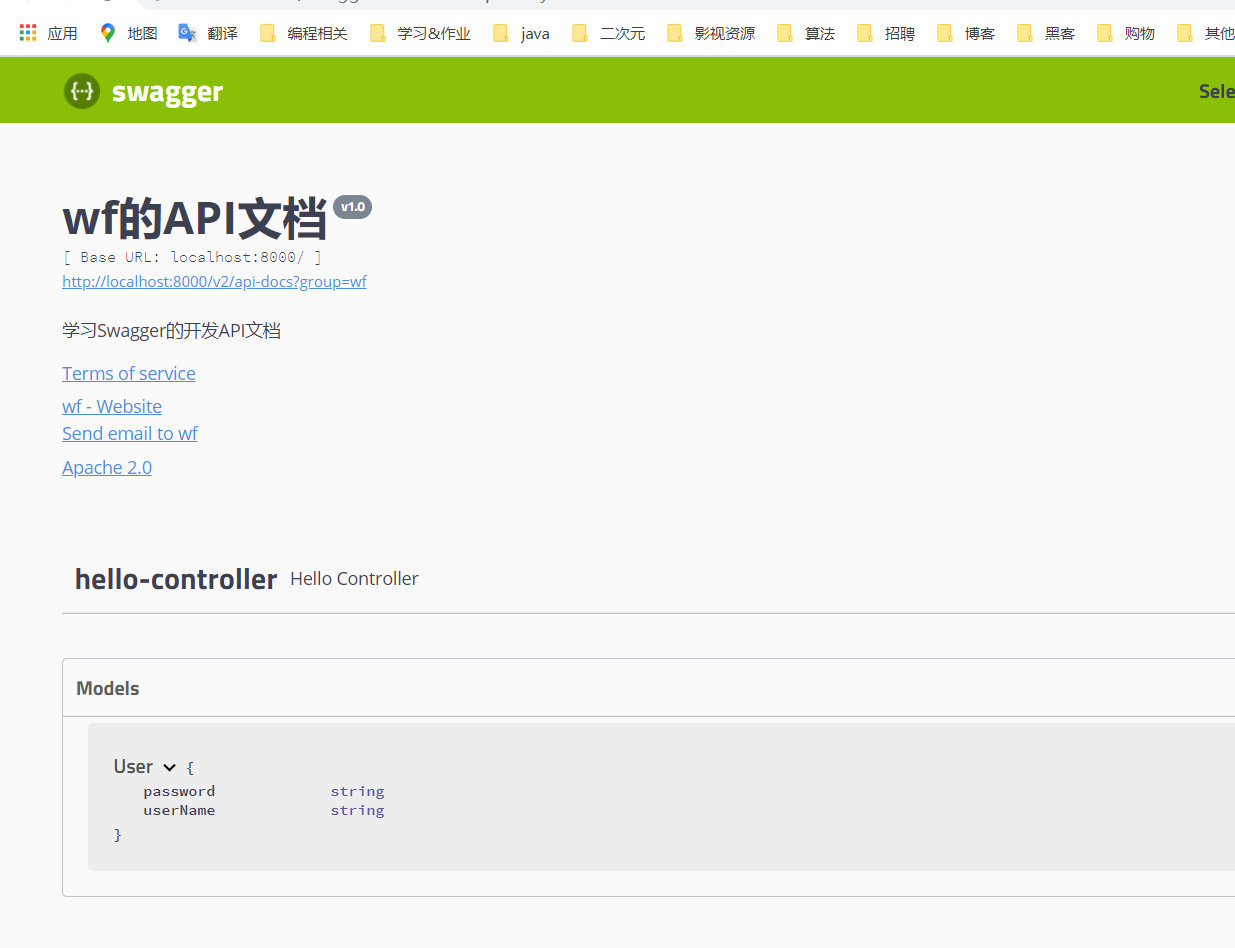Click the 学习Swagger的开发API文档 description
This screenshot has height=948, width=1235.
pyautogui.click(x=171, y=330)
